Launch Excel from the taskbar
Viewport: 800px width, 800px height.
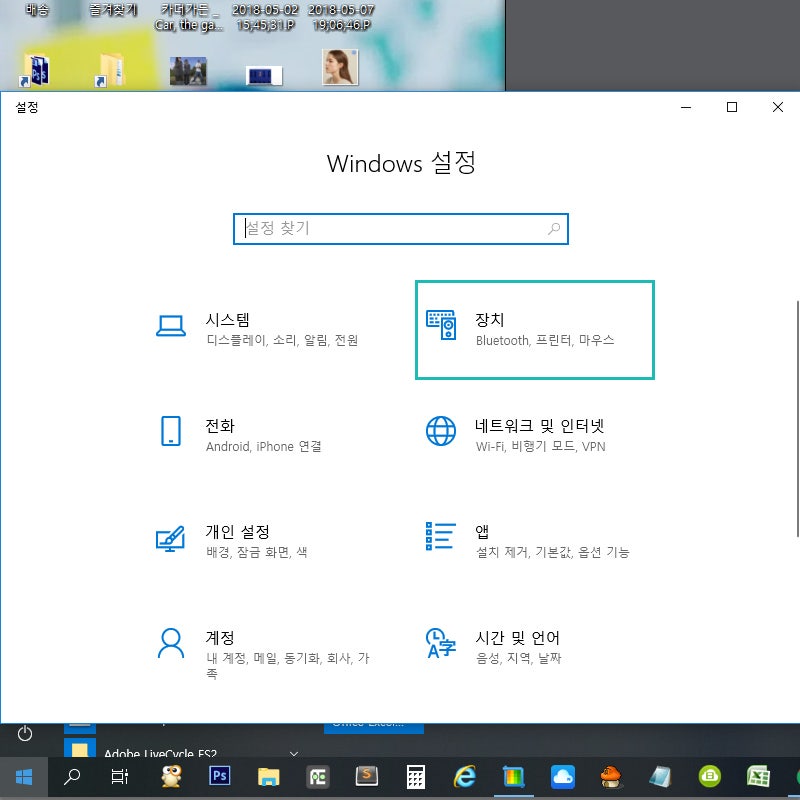758,777
